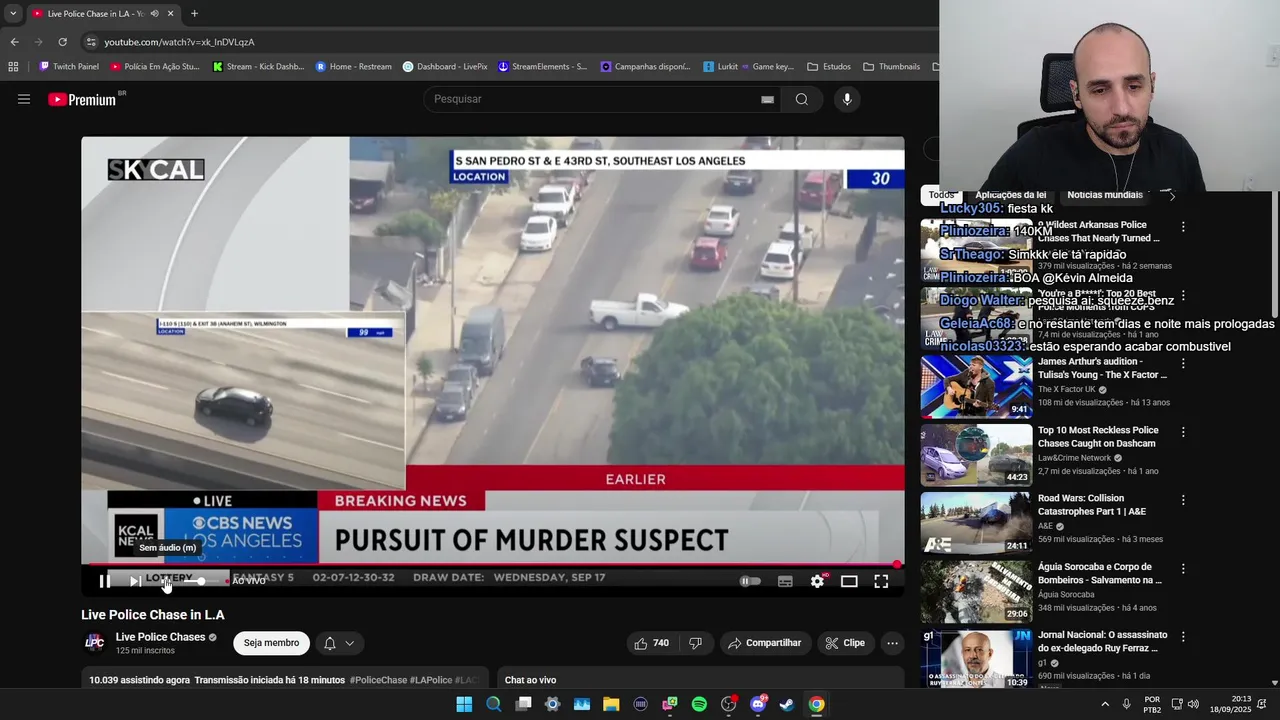Image resolution: width=1280 pixels, height=720 pixels.
Task: Click the red video progress bar
Action: (492, 565)
